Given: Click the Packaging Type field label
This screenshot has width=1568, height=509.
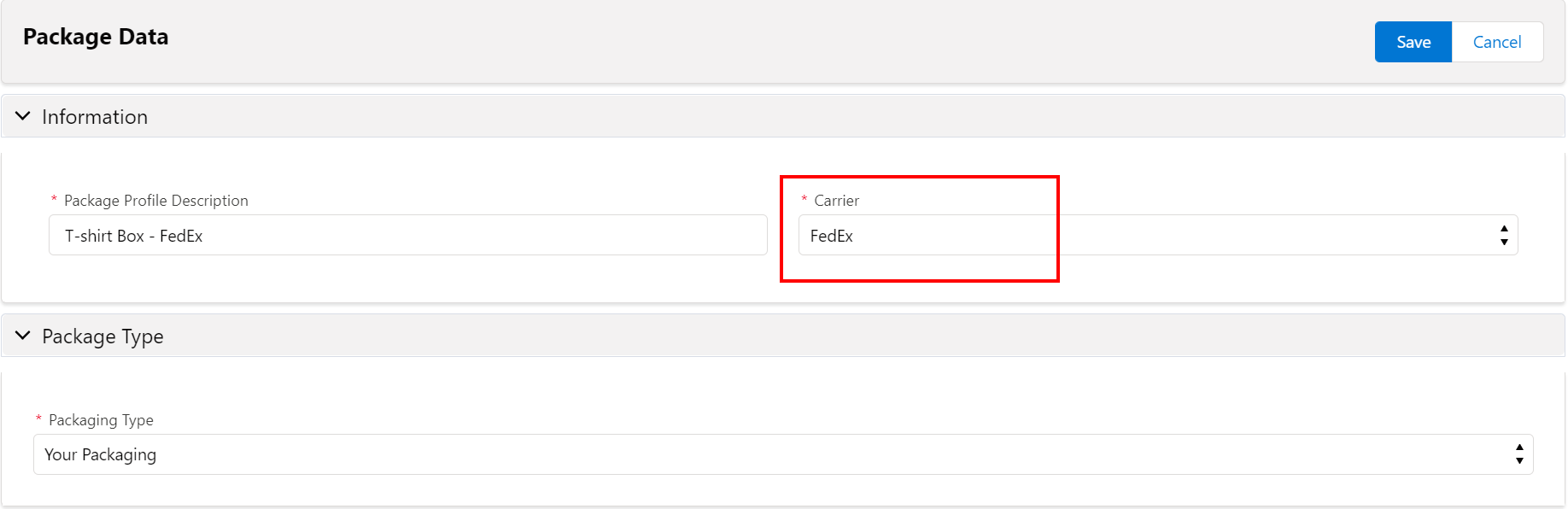Looking at the screenshot, I should [x=101, y=420].
